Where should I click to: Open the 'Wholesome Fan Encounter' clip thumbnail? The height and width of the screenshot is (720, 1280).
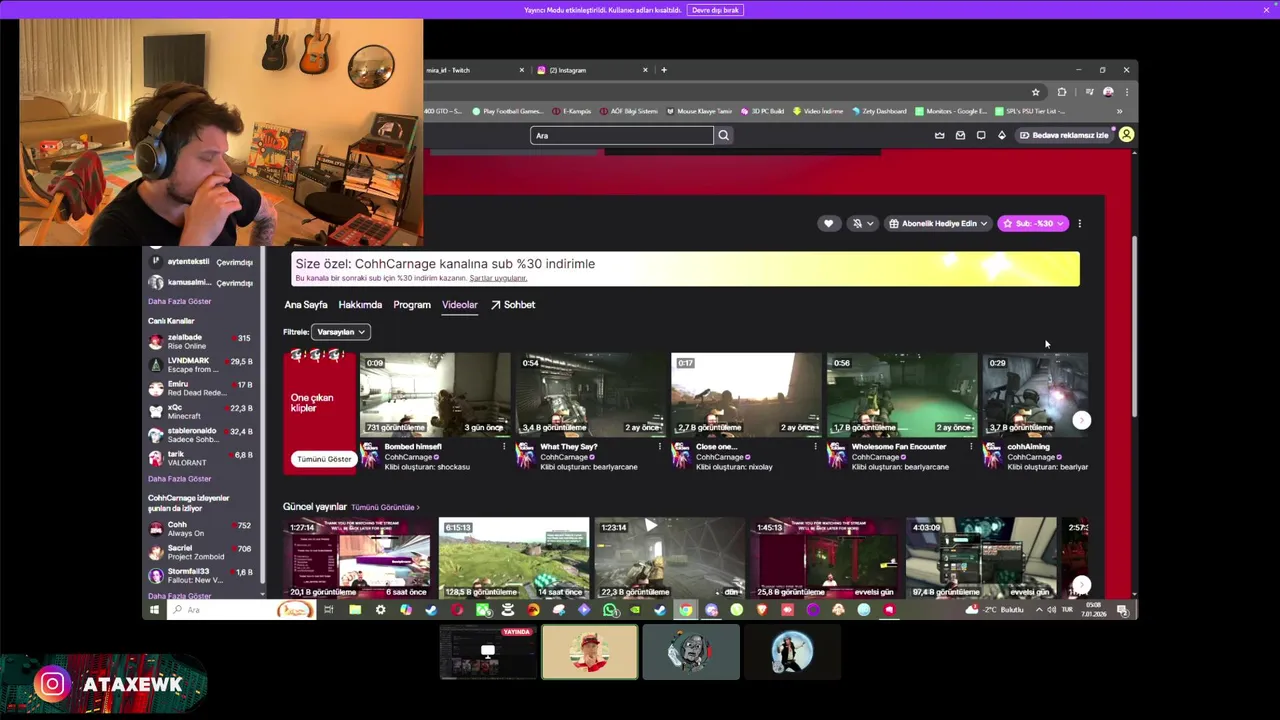coord(902,394)
